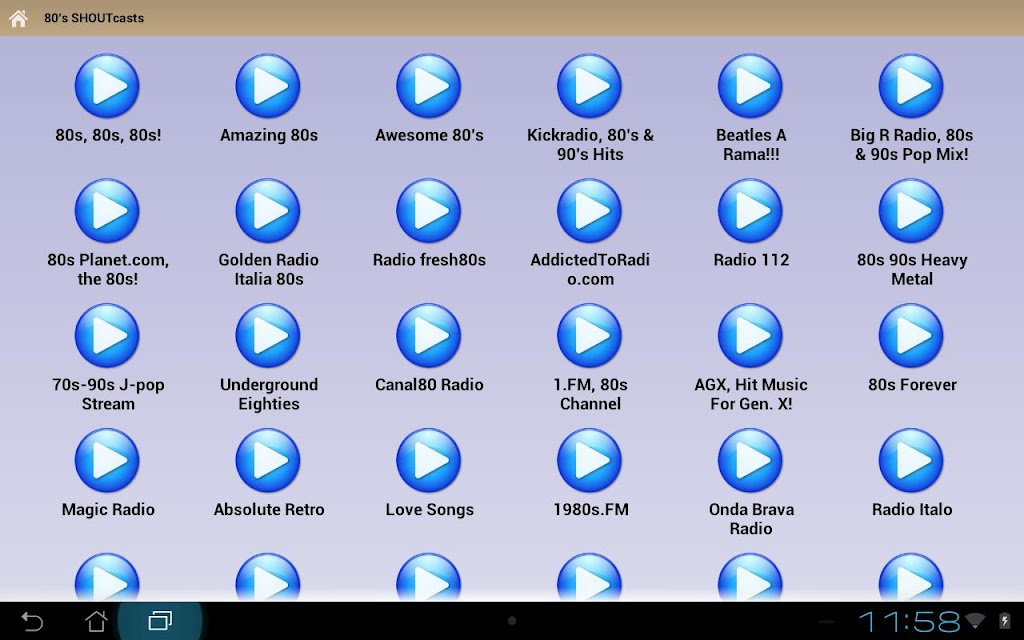Tap the Android Home navigation button
Image resolution: width=1024 pixels, height=640 pixels.
96,620
